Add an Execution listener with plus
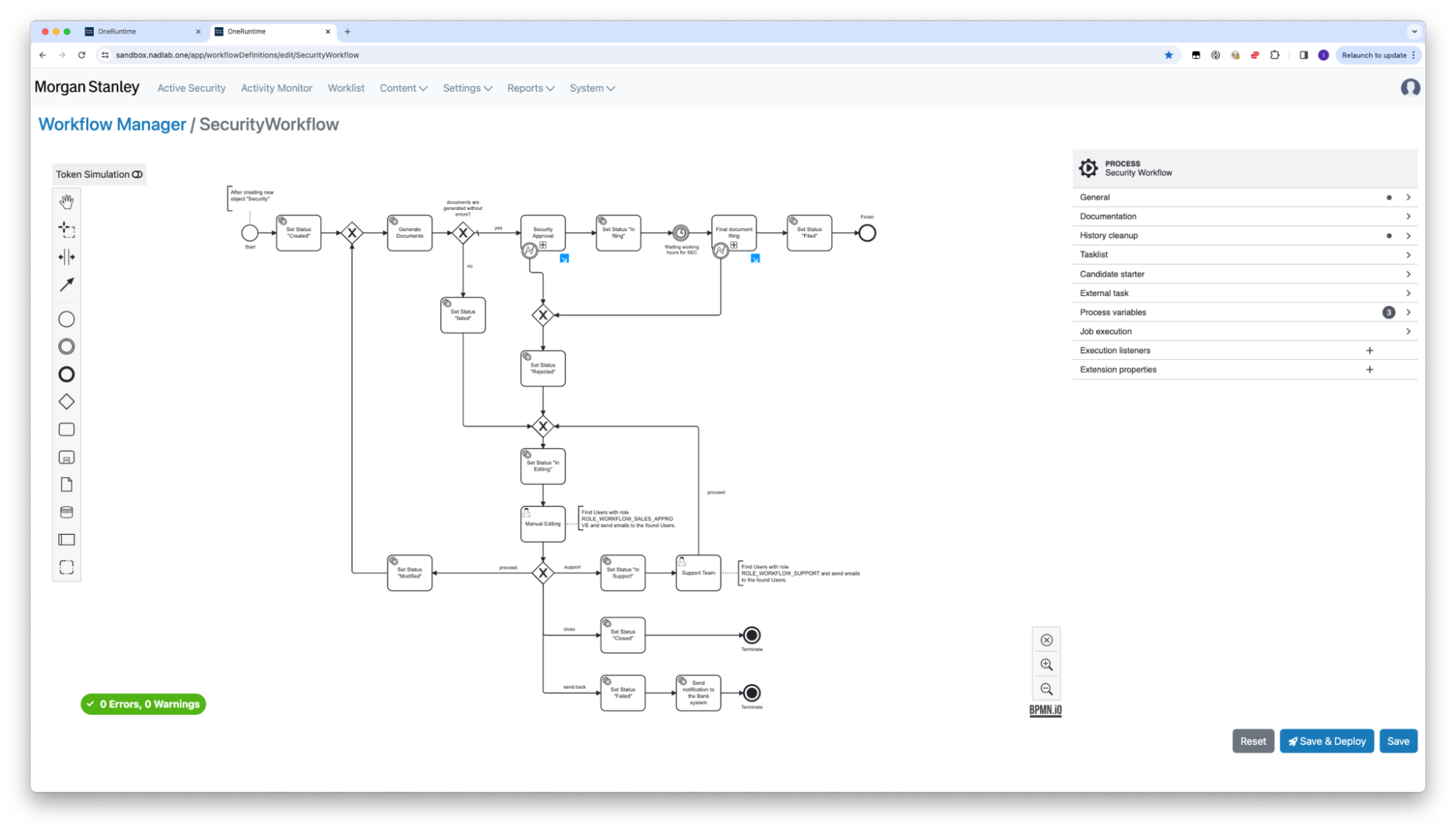1456x833 pixels. 1369,351
